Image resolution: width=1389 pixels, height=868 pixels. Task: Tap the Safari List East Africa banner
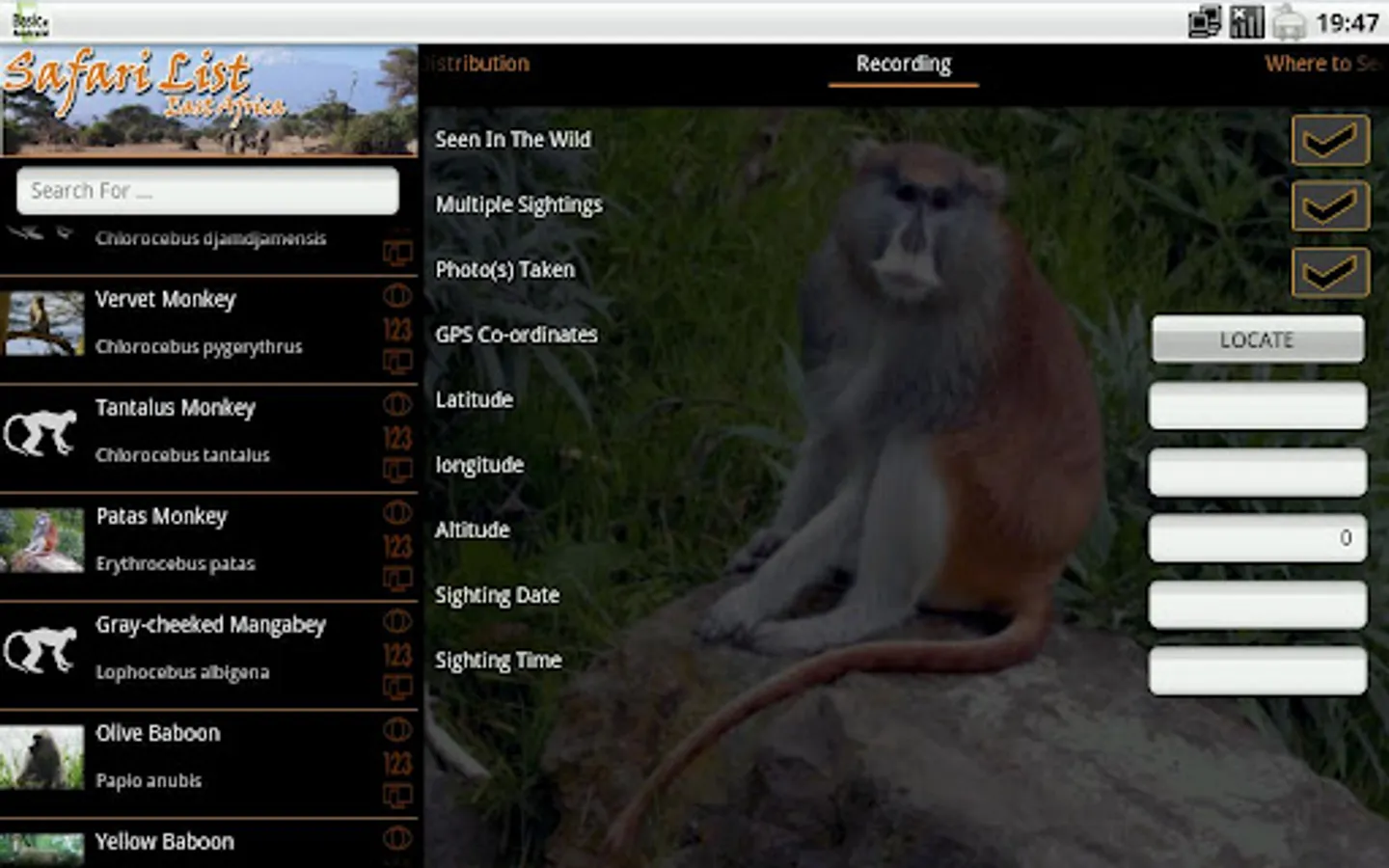(x=208, y=99)
